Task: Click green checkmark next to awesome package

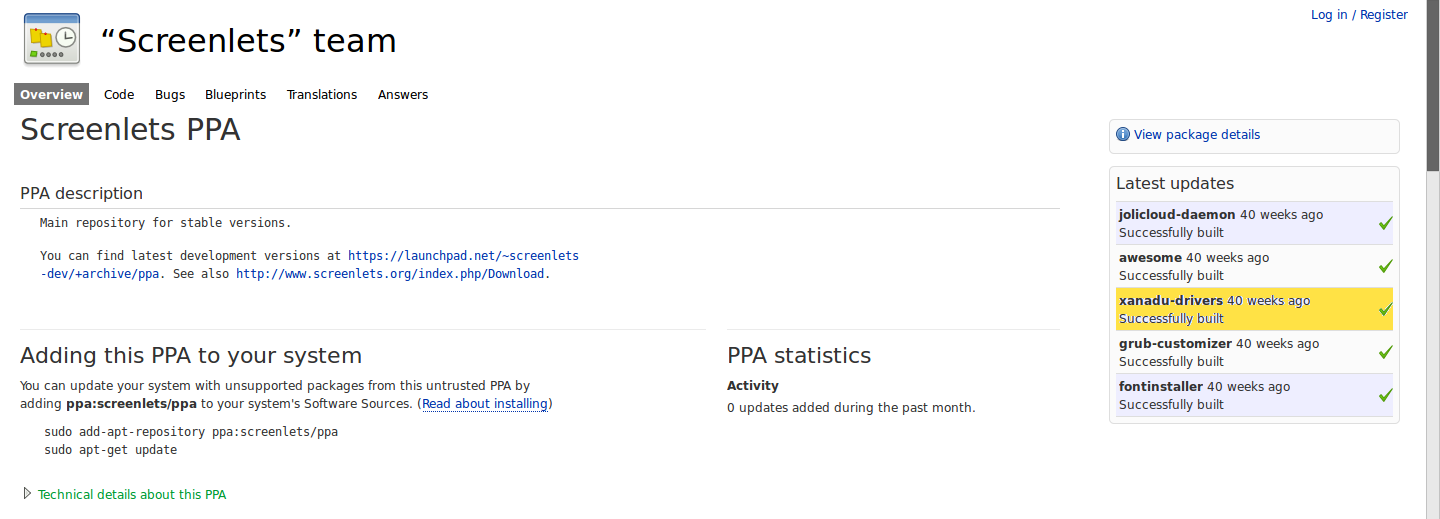Action: point(1385,266)
